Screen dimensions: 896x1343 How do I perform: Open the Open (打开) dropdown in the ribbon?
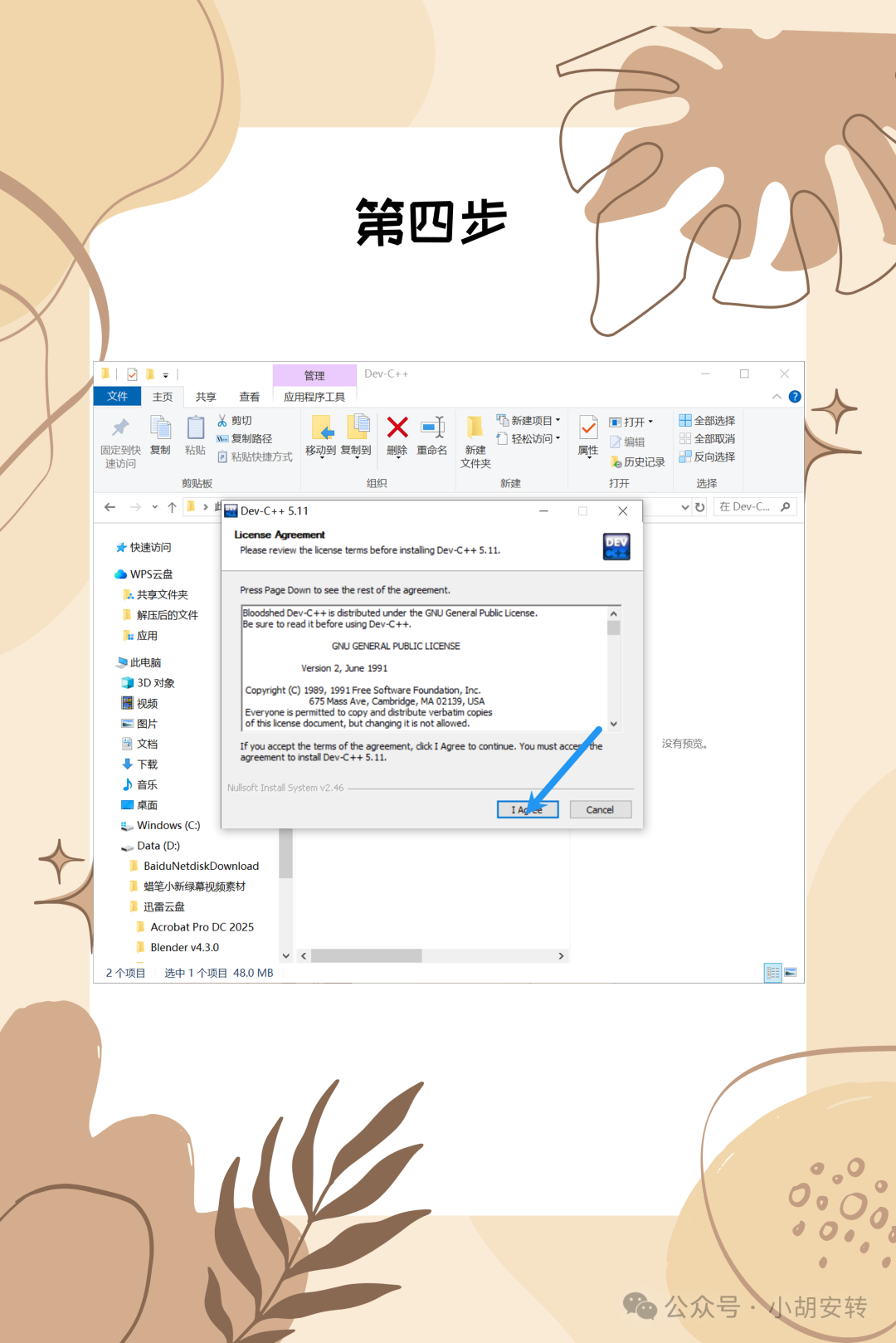(x=631, y=422)
